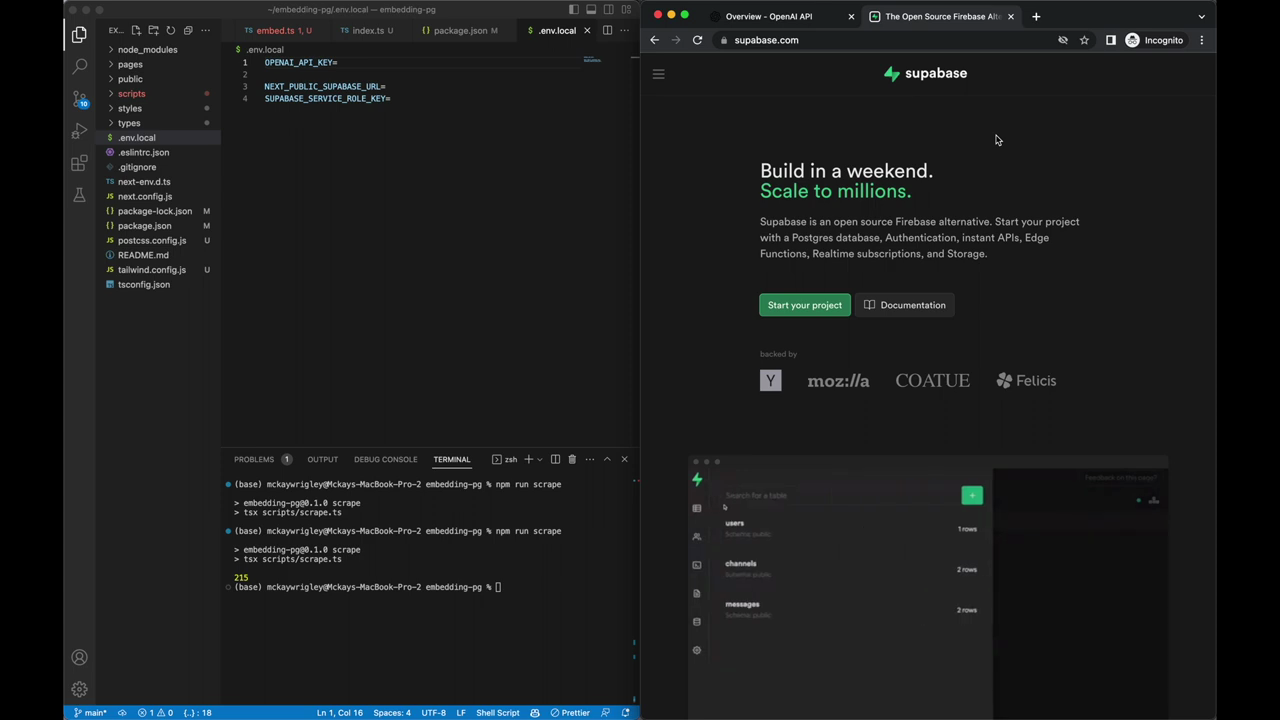This screenshot has height=720, width=1280.
Task: Click the main branch indicator in the status bar
Action: (x=89, y=713)
